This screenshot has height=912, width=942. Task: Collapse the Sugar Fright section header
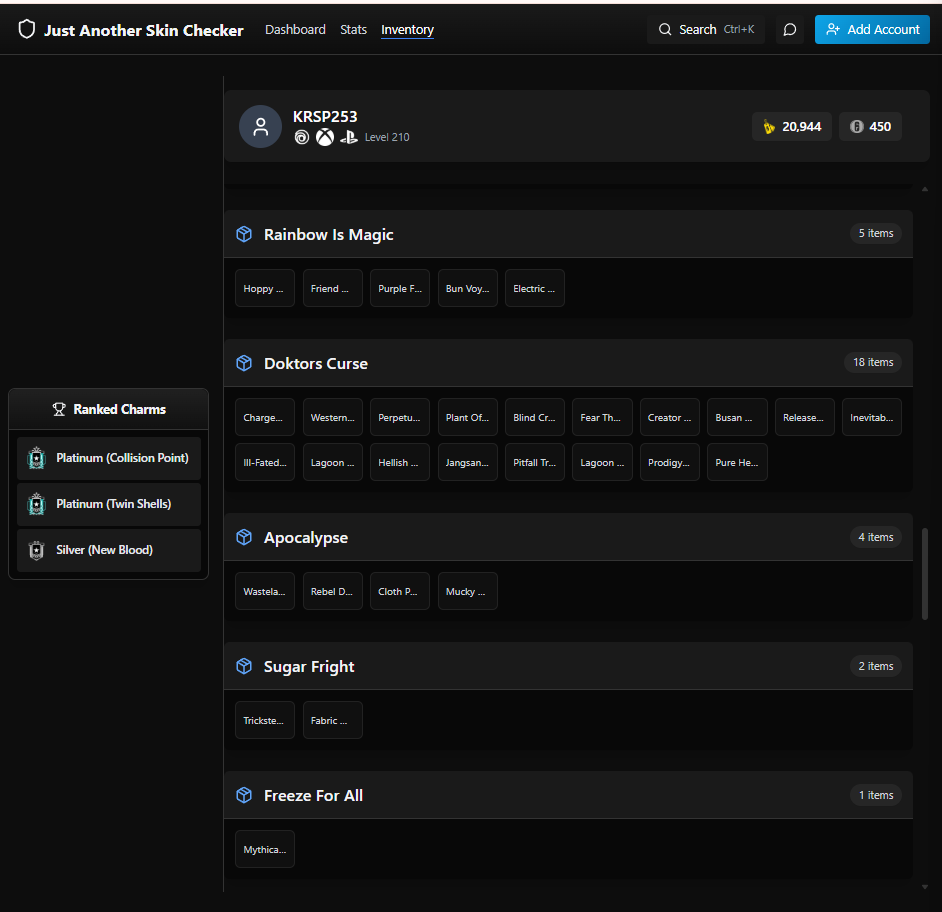[568, 666]
